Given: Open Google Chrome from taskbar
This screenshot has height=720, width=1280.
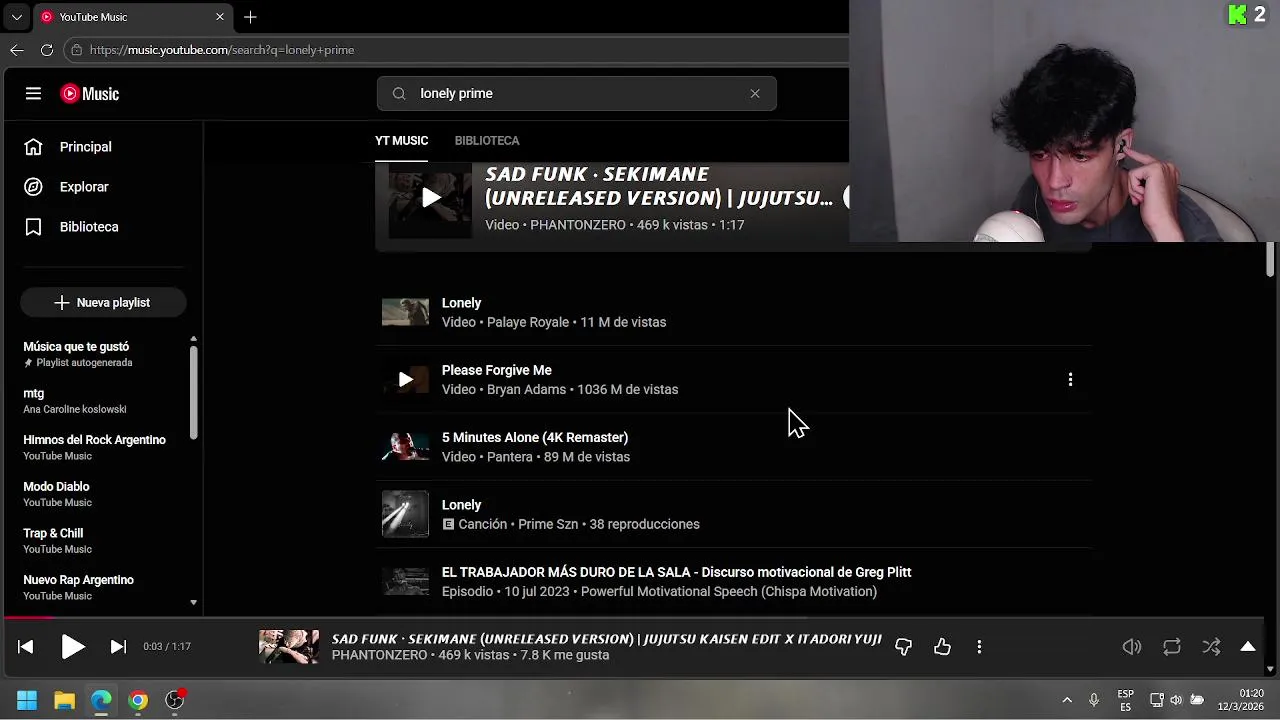Looking at the screenshot, I should (x=138, y=700).
